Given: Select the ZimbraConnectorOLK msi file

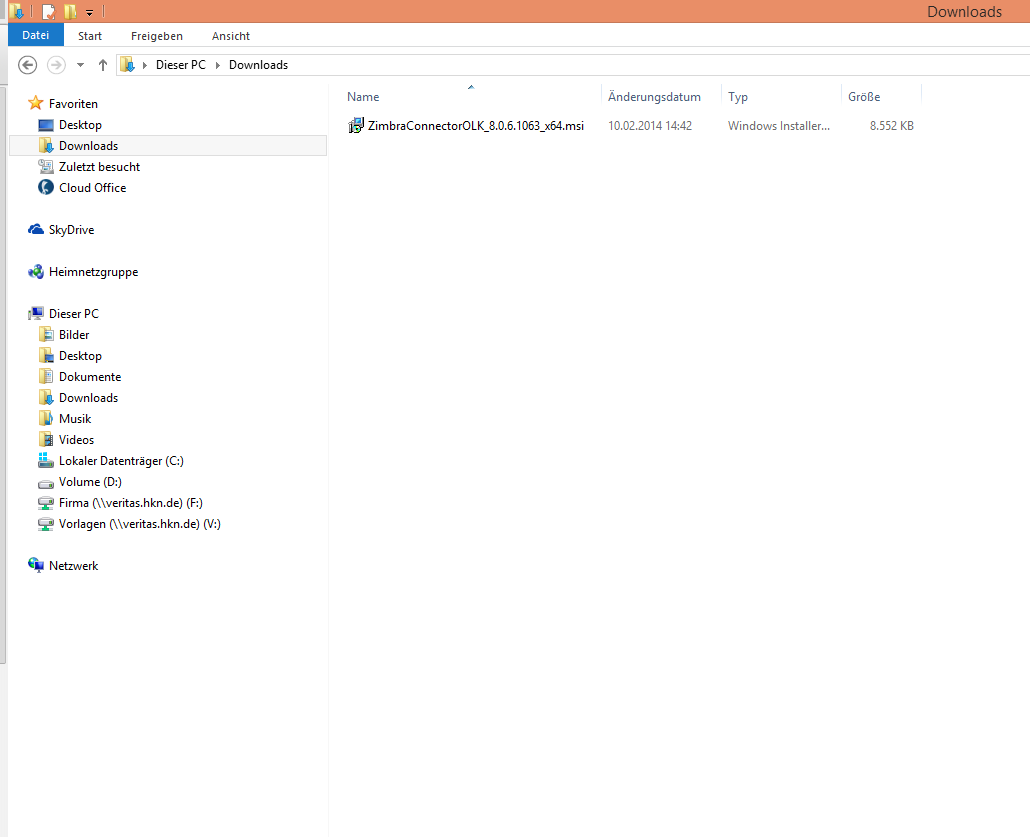Looking at the screenshot, I should click(x=475, y=126).
